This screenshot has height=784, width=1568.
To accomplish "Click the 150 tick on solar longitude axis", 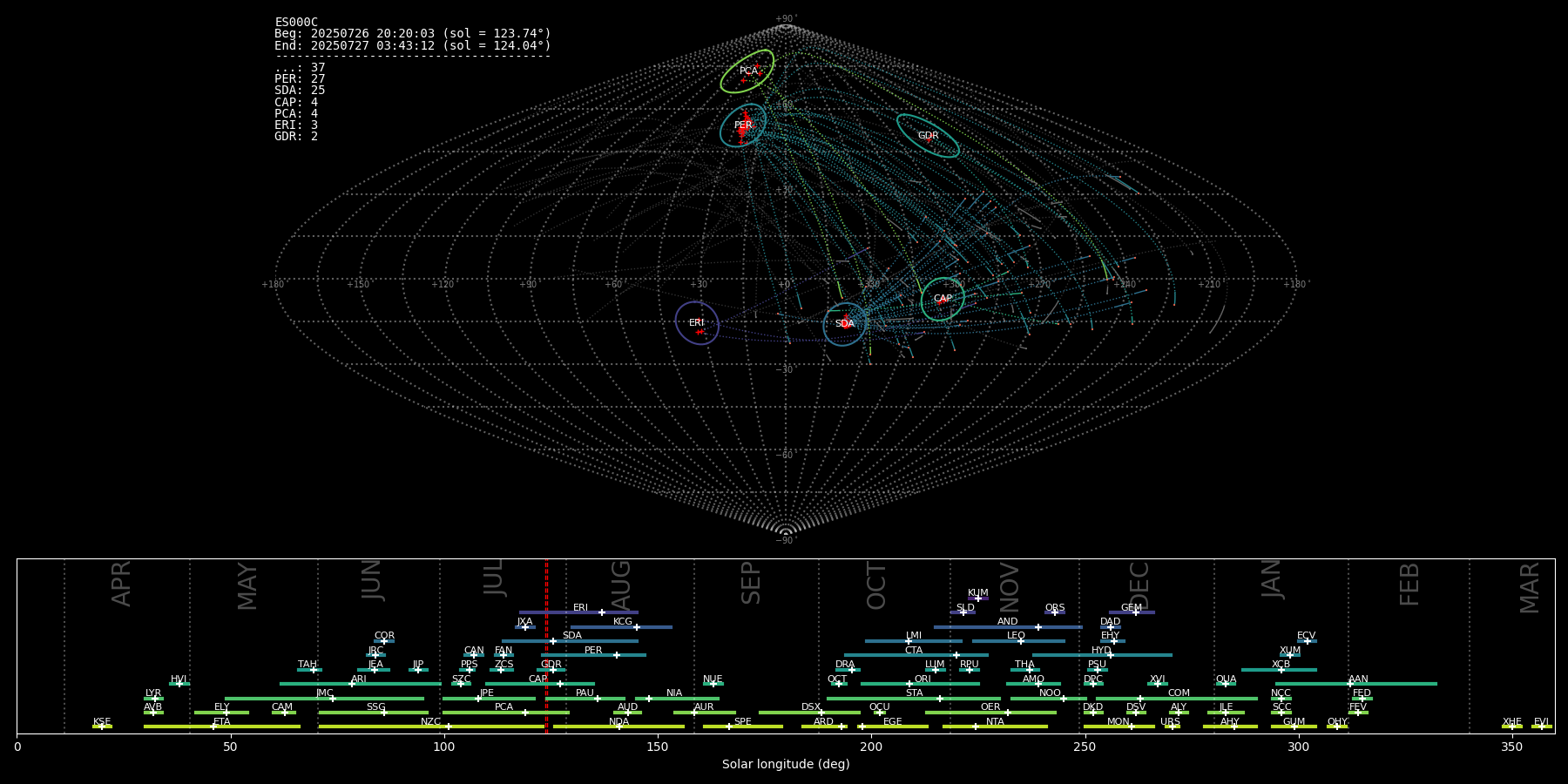I will pos(658,747).
